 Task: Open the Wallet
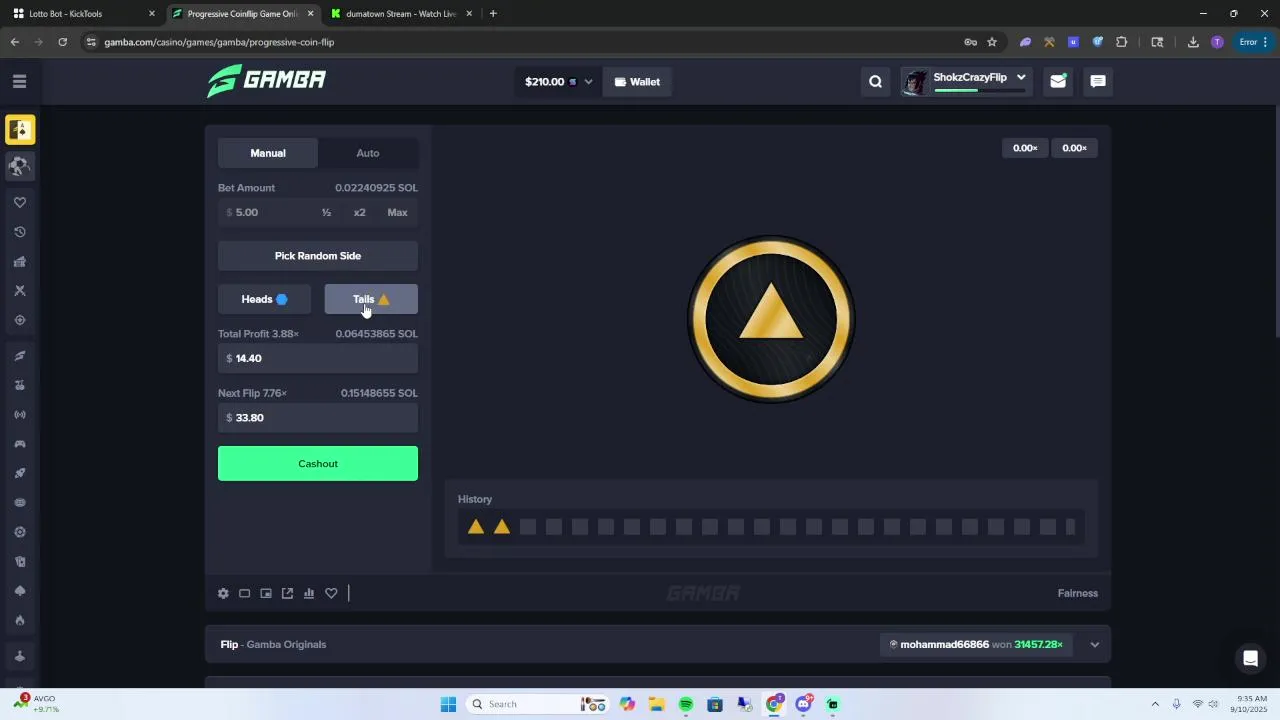[x=637, y=82]
